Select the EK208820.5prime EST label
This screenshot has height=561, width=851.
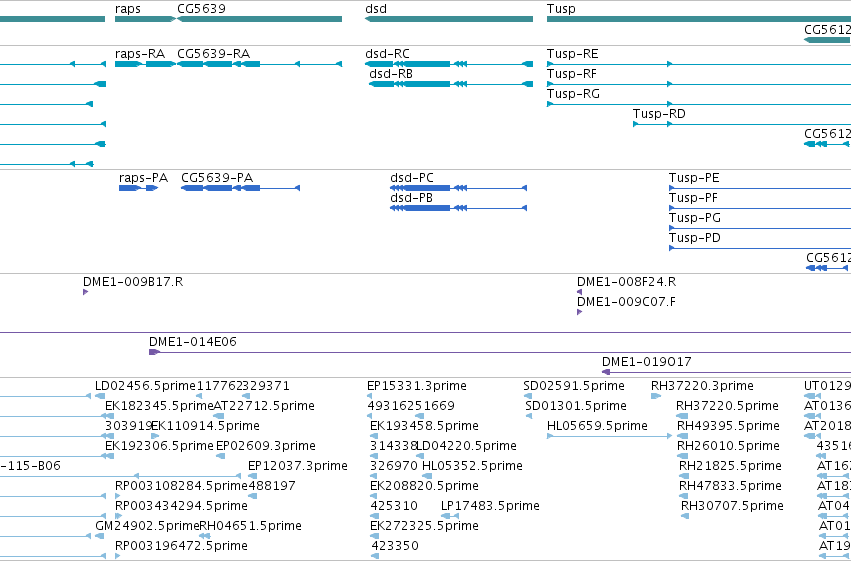(424, 486)
